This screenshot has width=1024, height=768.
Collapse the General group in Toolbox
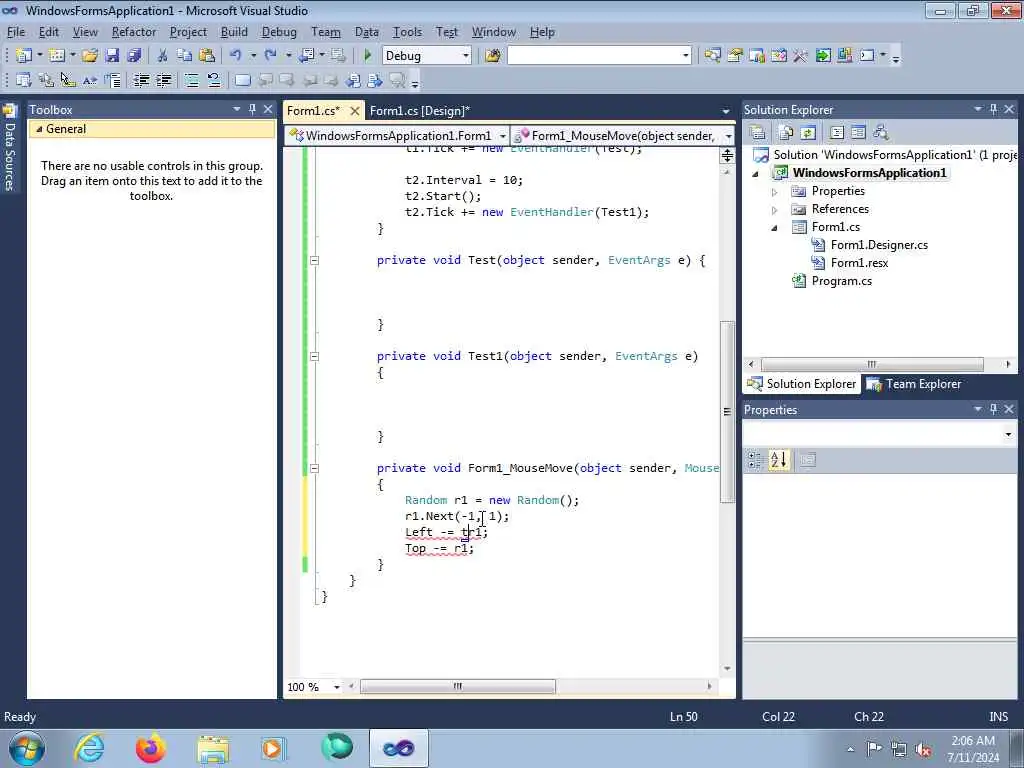(39, 129)
